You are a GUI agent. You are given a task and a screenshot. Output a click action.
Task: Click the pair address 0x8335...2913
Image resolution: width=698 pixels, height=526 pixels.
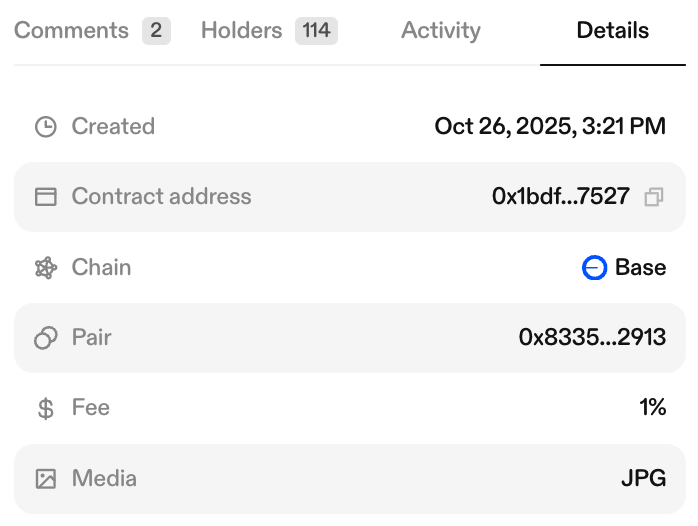pos(592,338)
